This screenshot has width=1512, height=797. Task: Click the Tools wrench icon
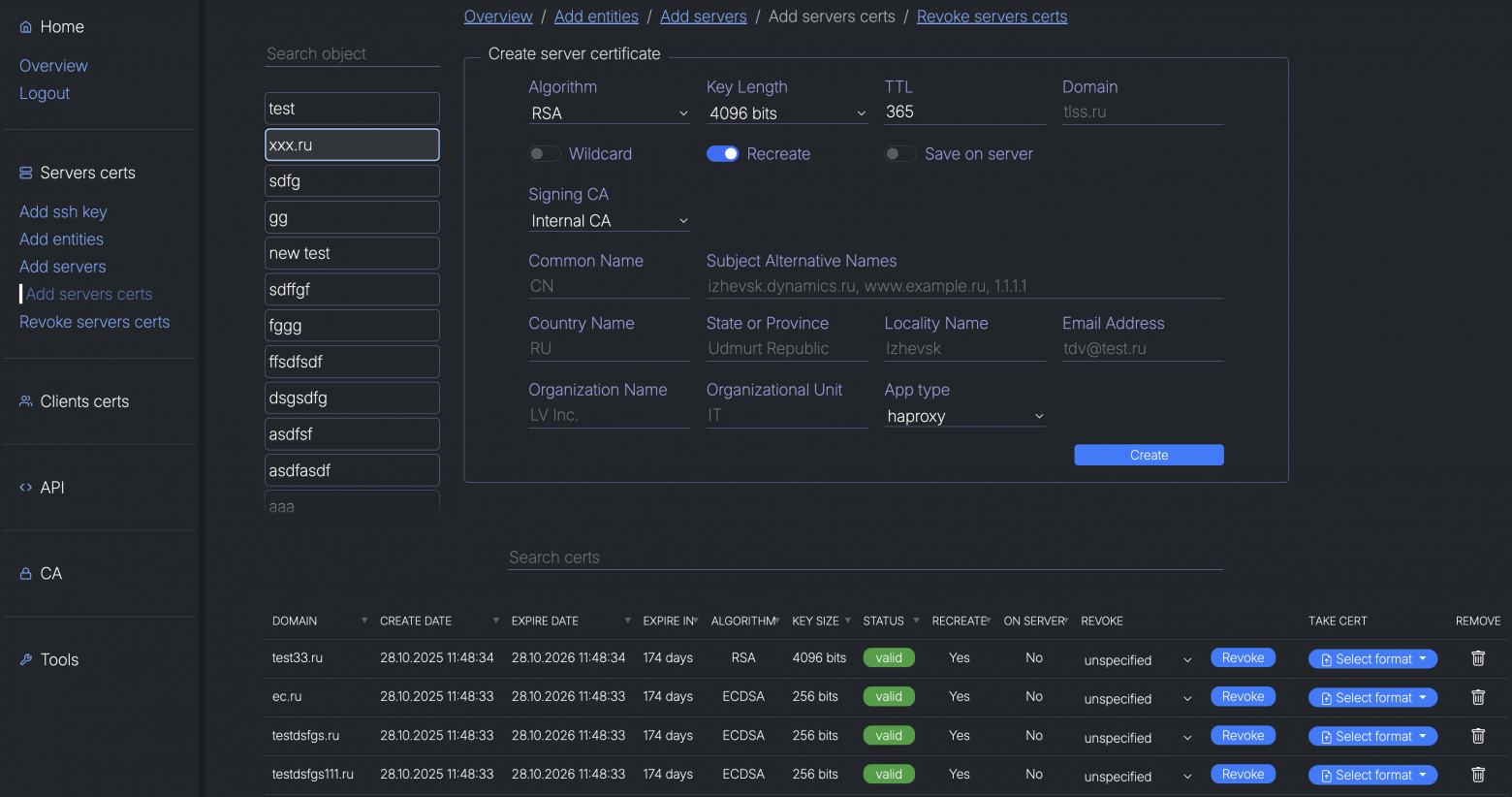tap(26, 659)
